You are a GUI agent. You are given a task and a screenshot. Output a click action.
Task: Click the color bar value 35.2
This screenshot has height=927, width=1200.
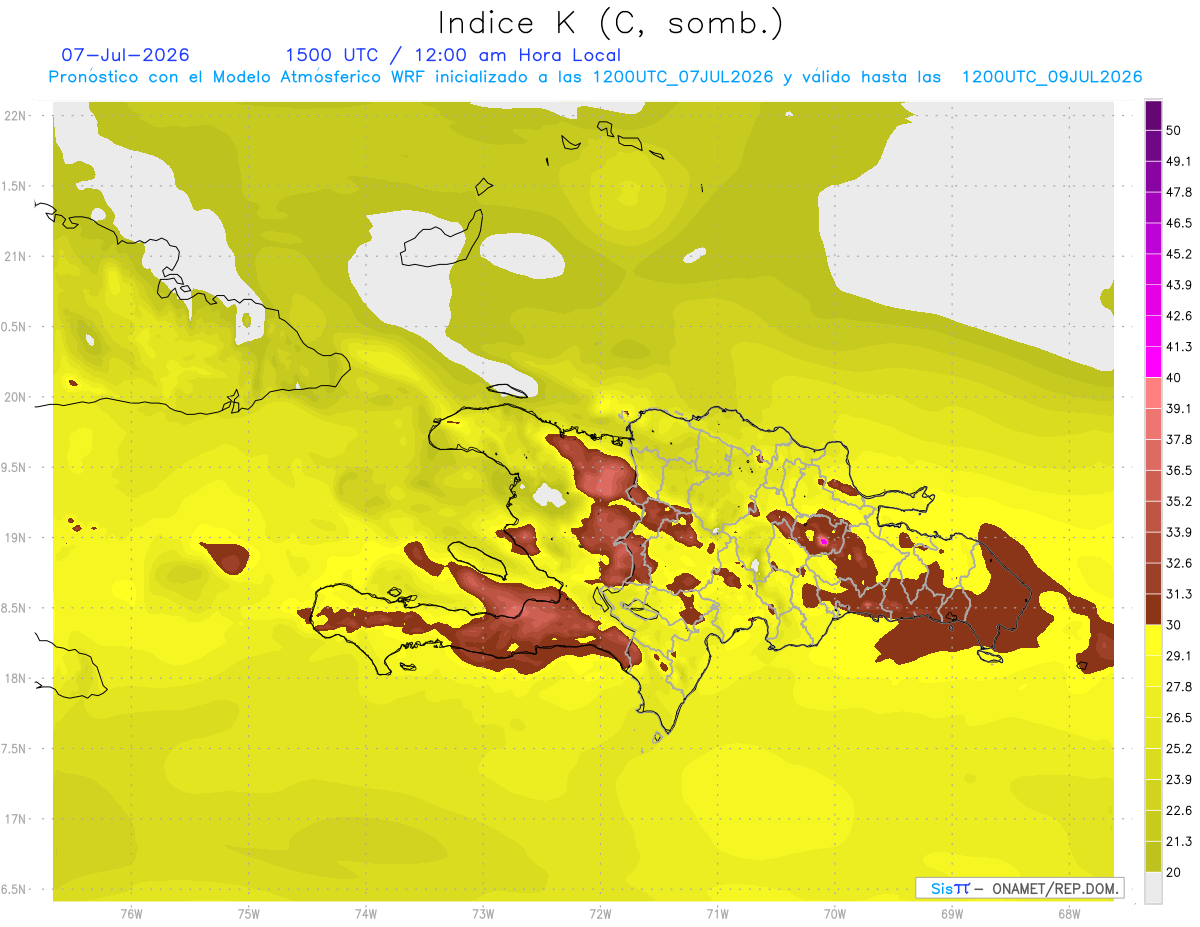coord(1179,501)
